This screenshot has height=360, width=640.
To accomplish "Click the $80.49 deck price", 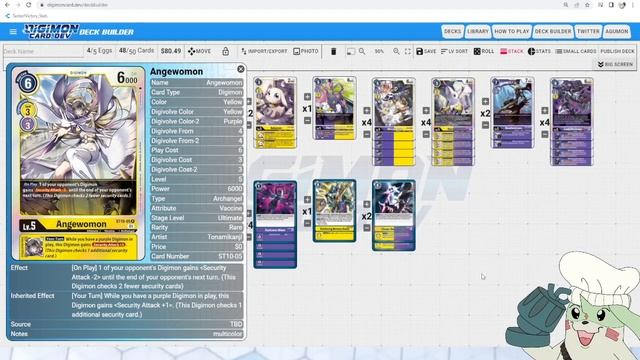I will [x=171, y=51].
